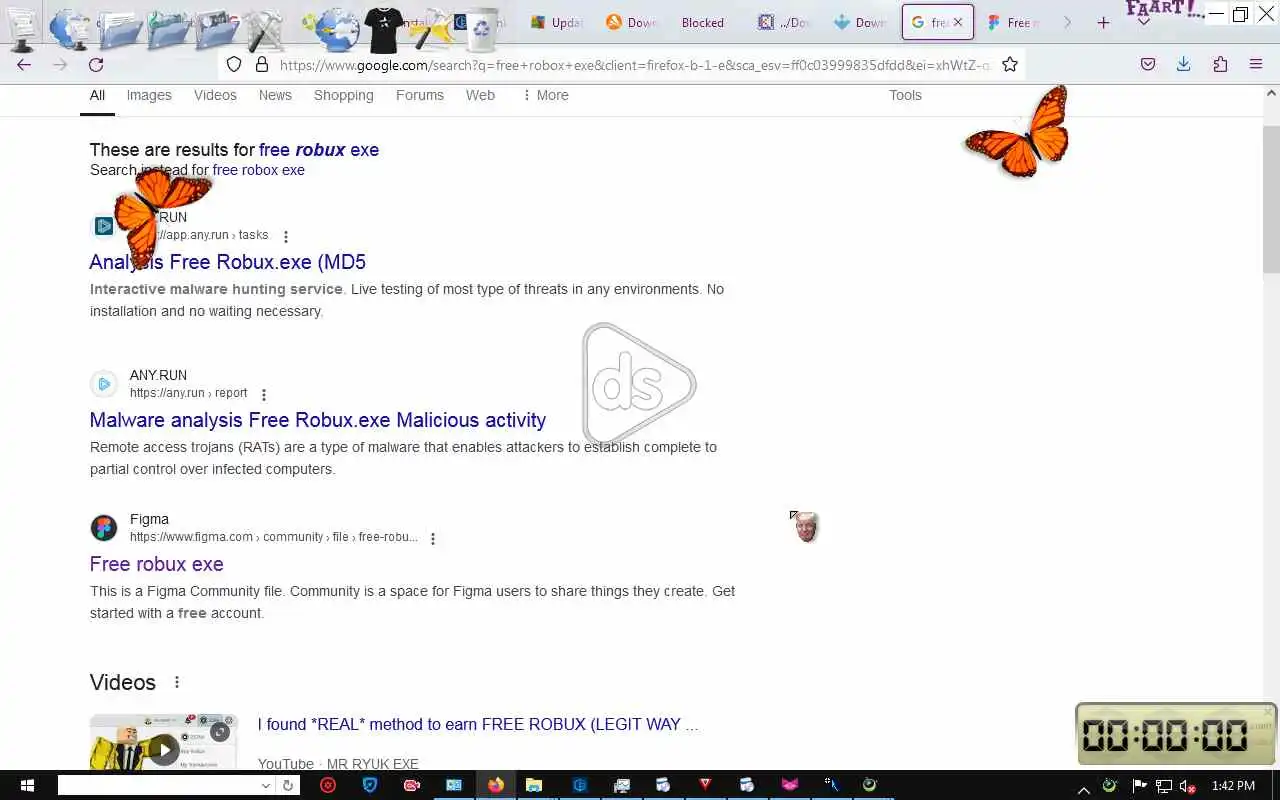1280x800 pixels.
Task: Open the Windows Start menu
Action: [x=27, y=785]
